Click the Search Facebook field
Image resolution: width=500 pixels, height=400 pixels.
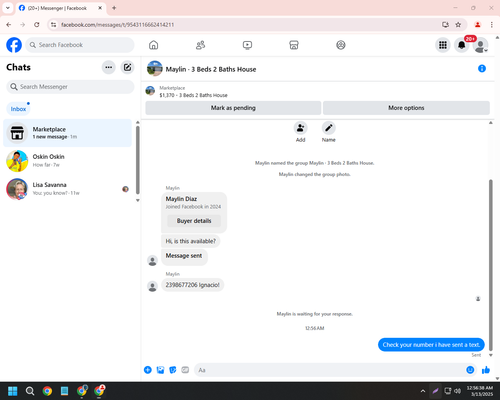point(80,45)
